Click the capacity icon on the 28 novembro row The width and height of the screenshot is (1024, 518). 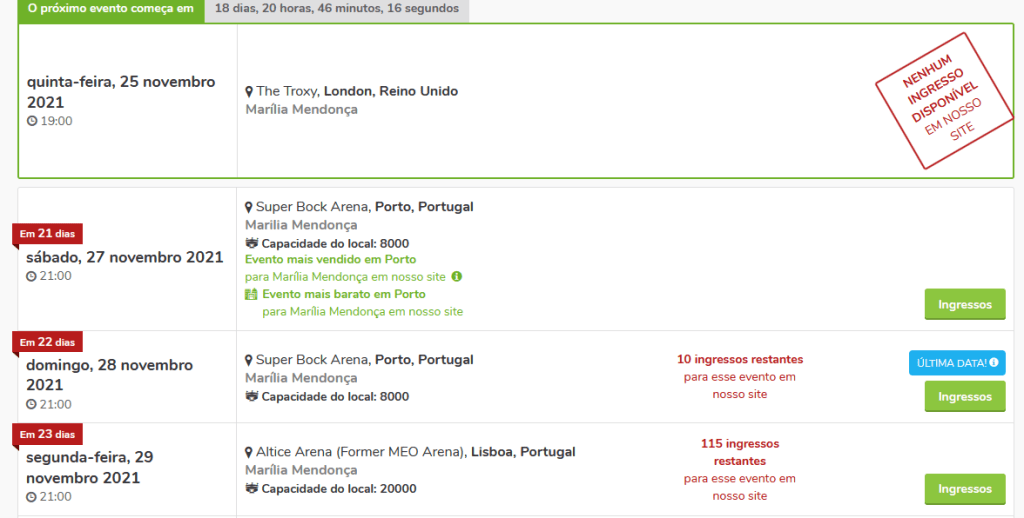(x=251, y=397)
